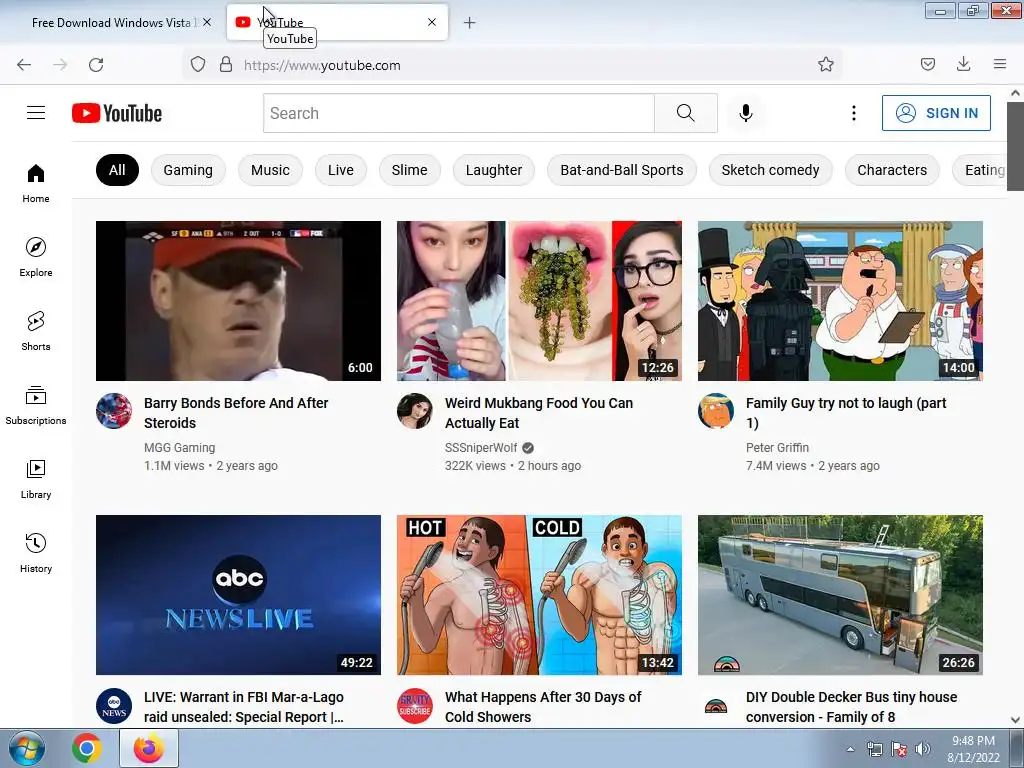Open the MGG Gaming channel name link

point(180,447)
